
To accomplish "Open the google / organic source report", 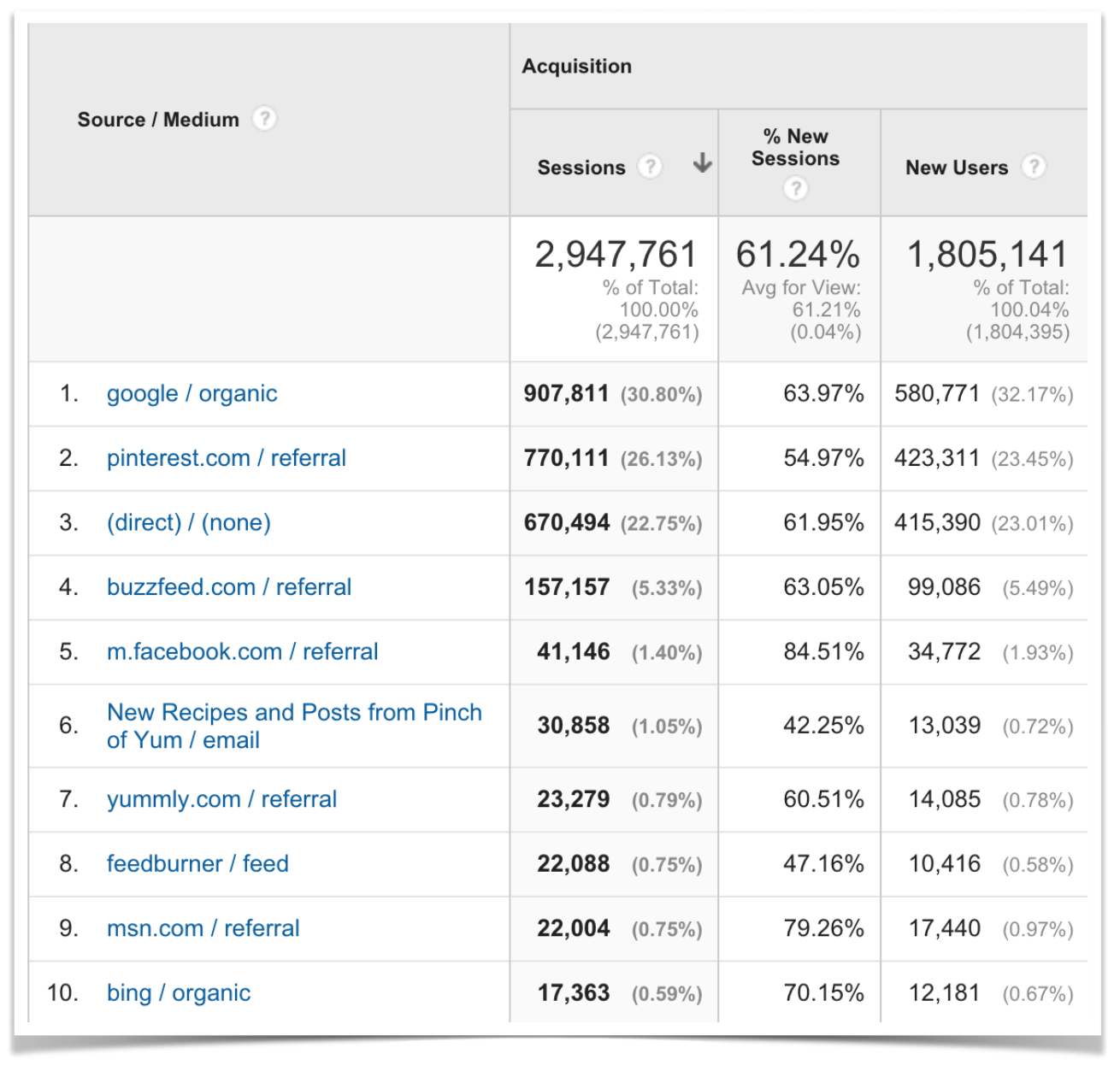I will 192,393.
